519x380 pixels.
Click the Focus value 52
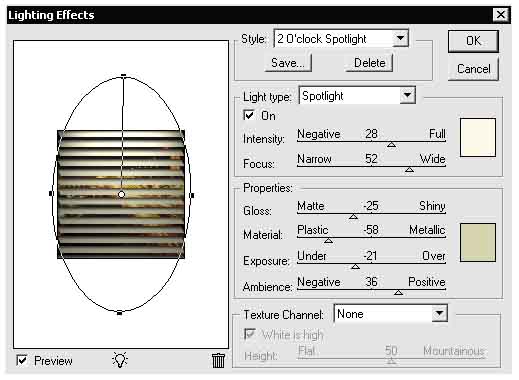371,159
